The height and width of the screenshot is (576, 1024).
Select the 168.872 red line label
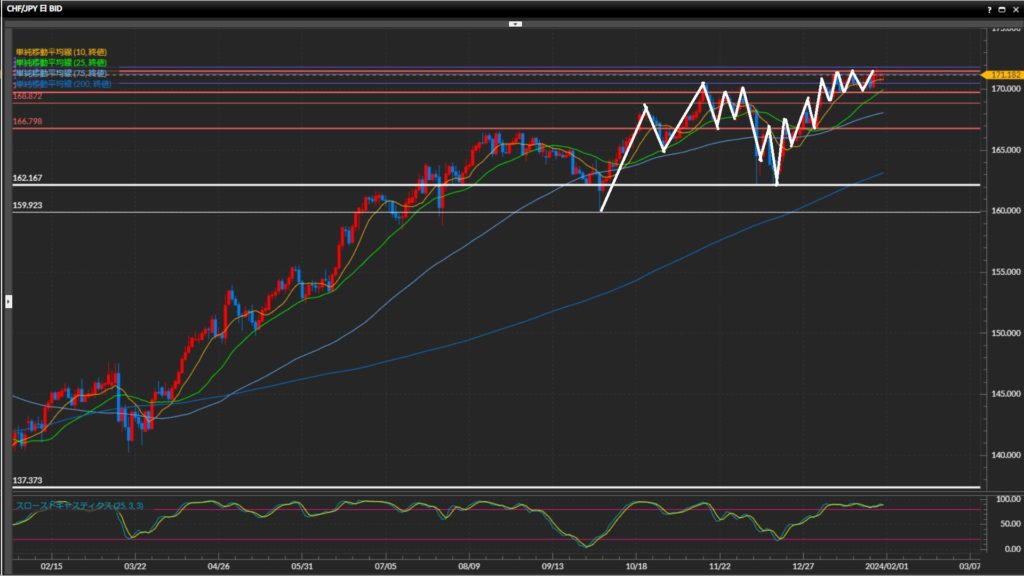pos(27,96)
